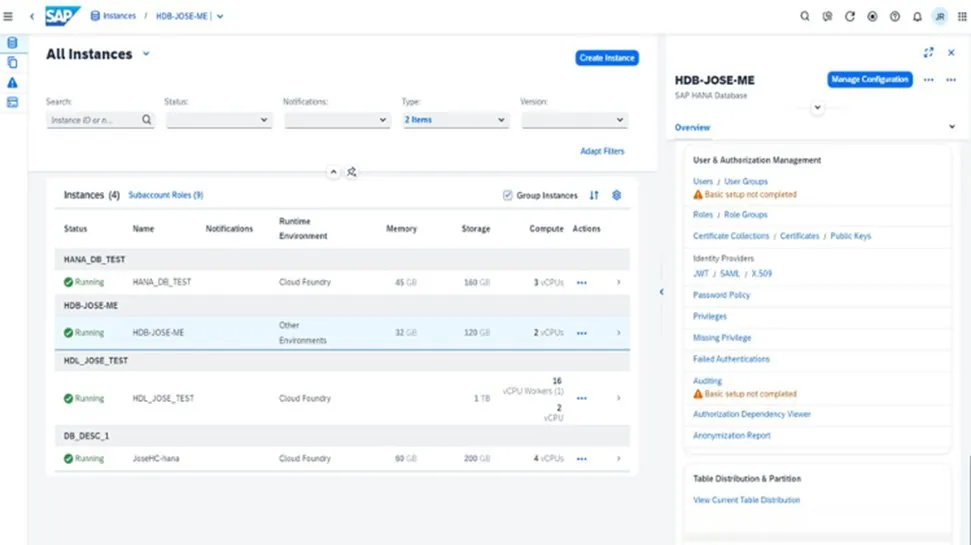Screen dimensions: 971x545
Task: Open the hamburger navigation menu
Action: point(9,16)
